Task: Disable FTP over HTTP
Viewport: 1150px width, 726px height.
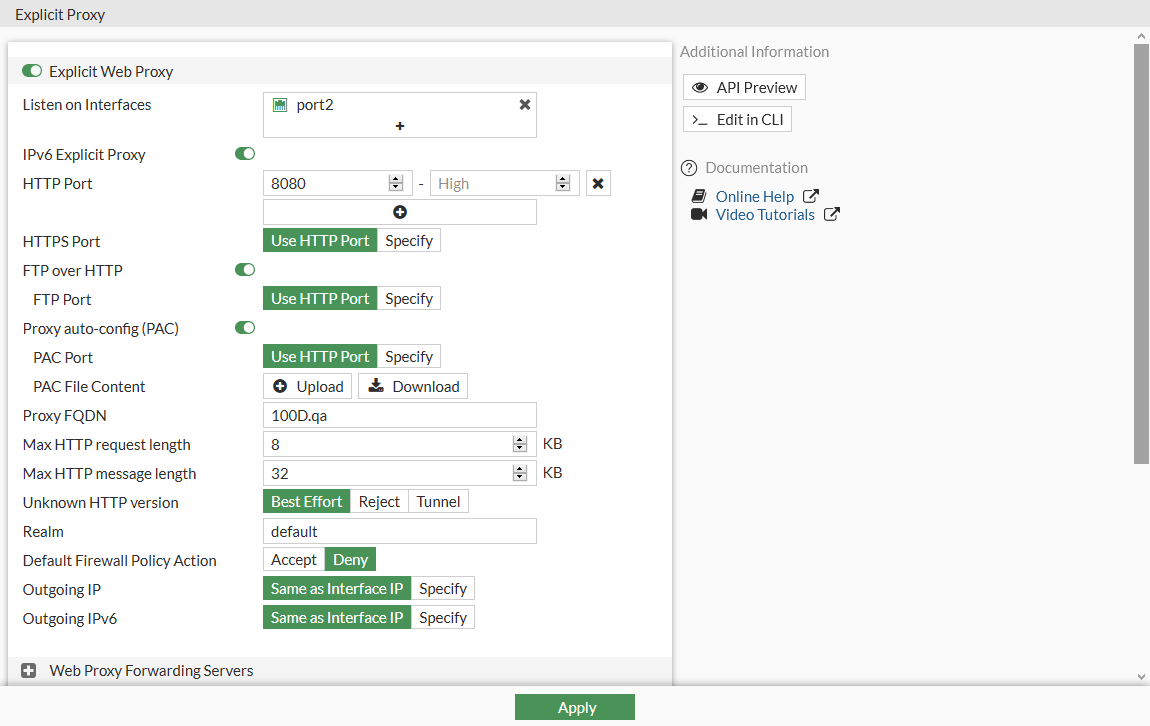Action: [x=245, y=269]
